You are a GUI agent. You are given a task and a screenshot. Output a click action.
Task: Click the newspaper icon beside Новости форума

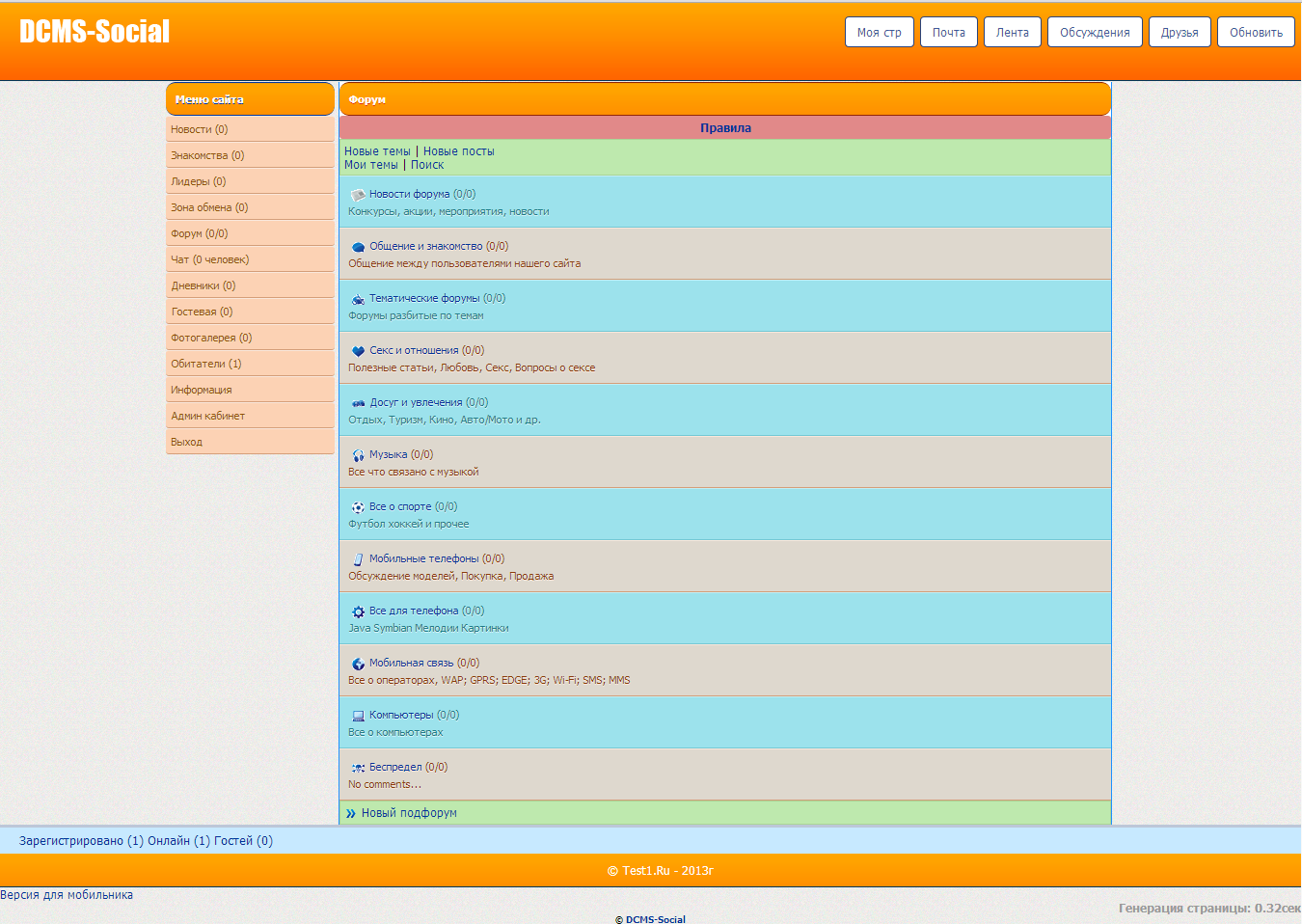click(358, 195)
